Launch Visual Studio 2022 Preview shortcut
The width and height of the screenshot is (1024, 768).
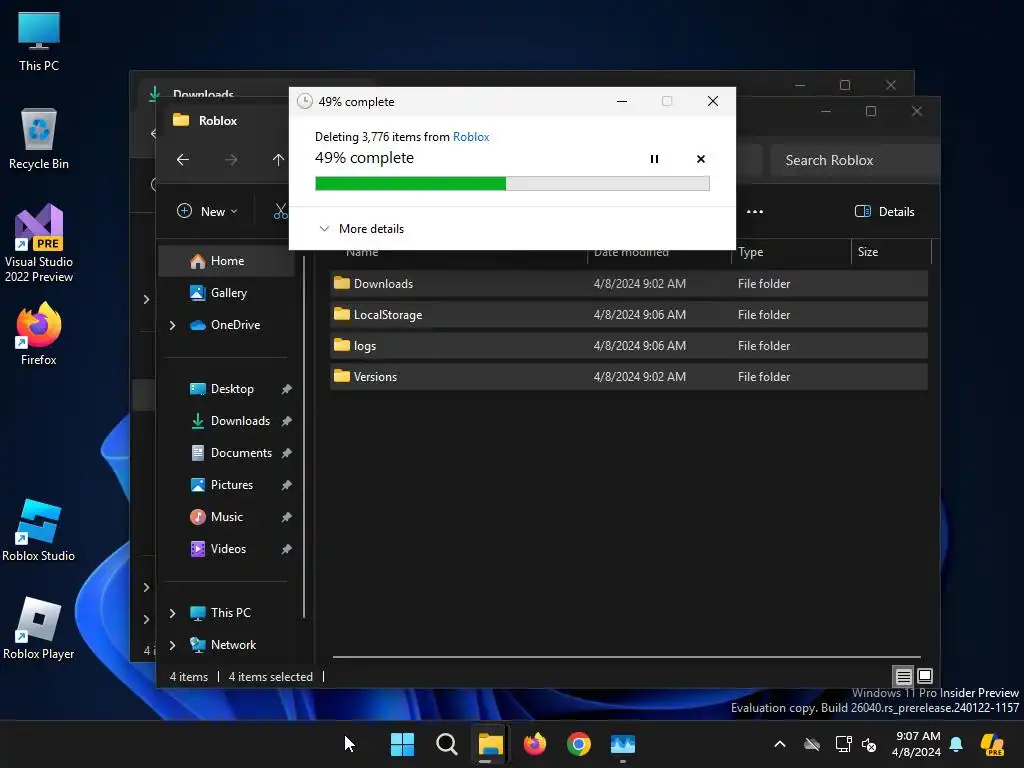(39, 243)
